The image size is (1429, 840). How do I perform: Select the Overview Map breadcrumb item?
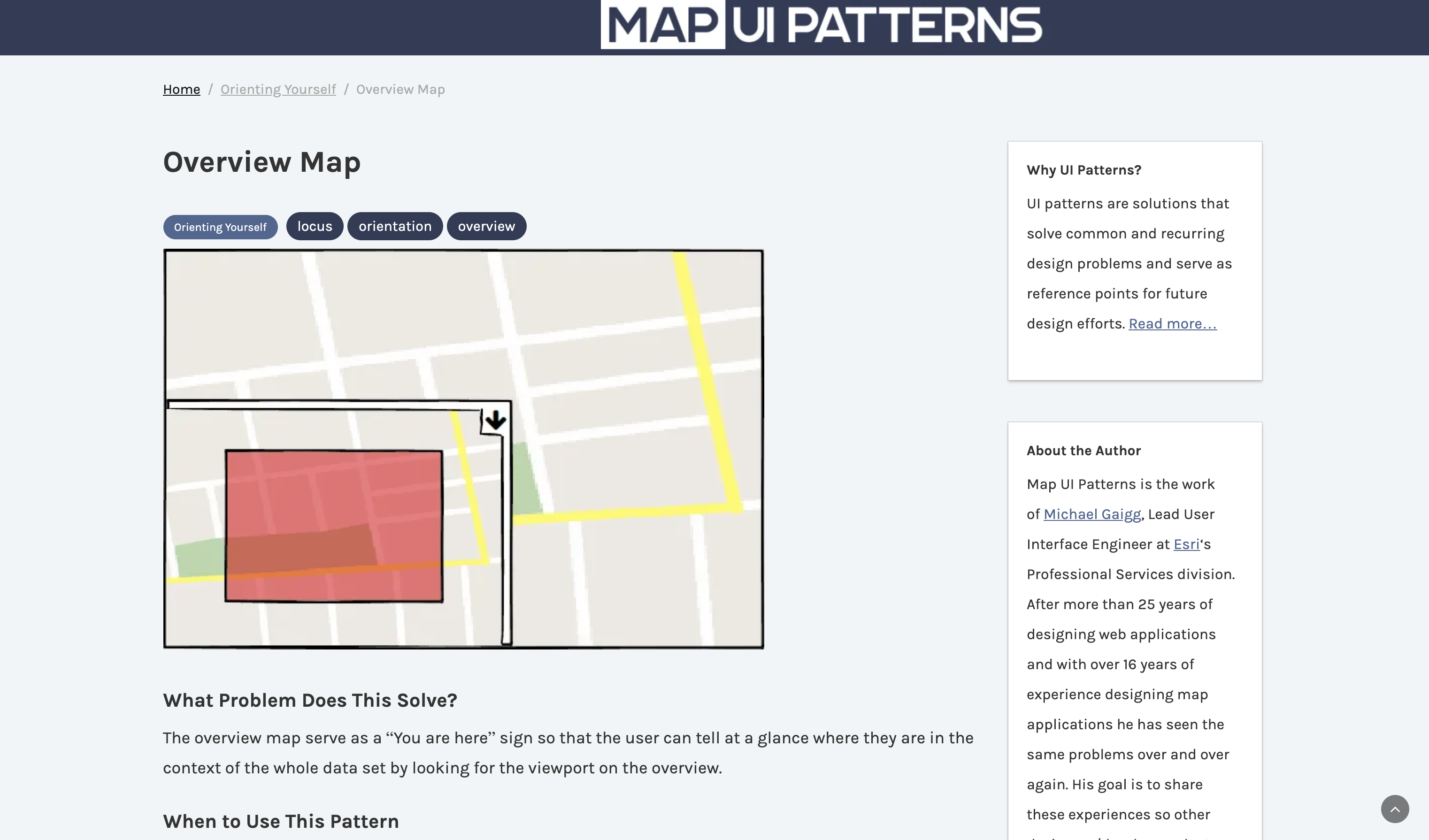[400, 89]
